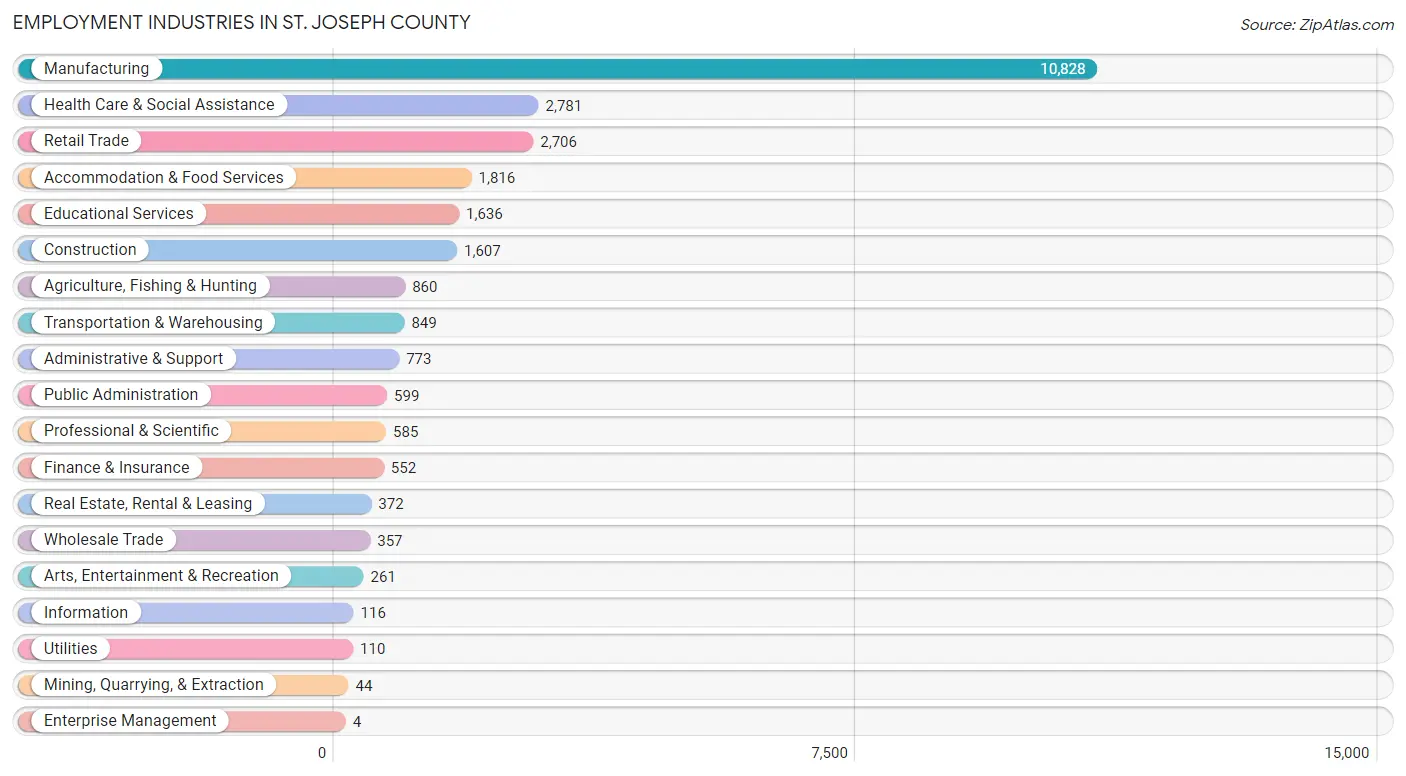Click the Health Care & Social Assistance label

click(159, 105)
